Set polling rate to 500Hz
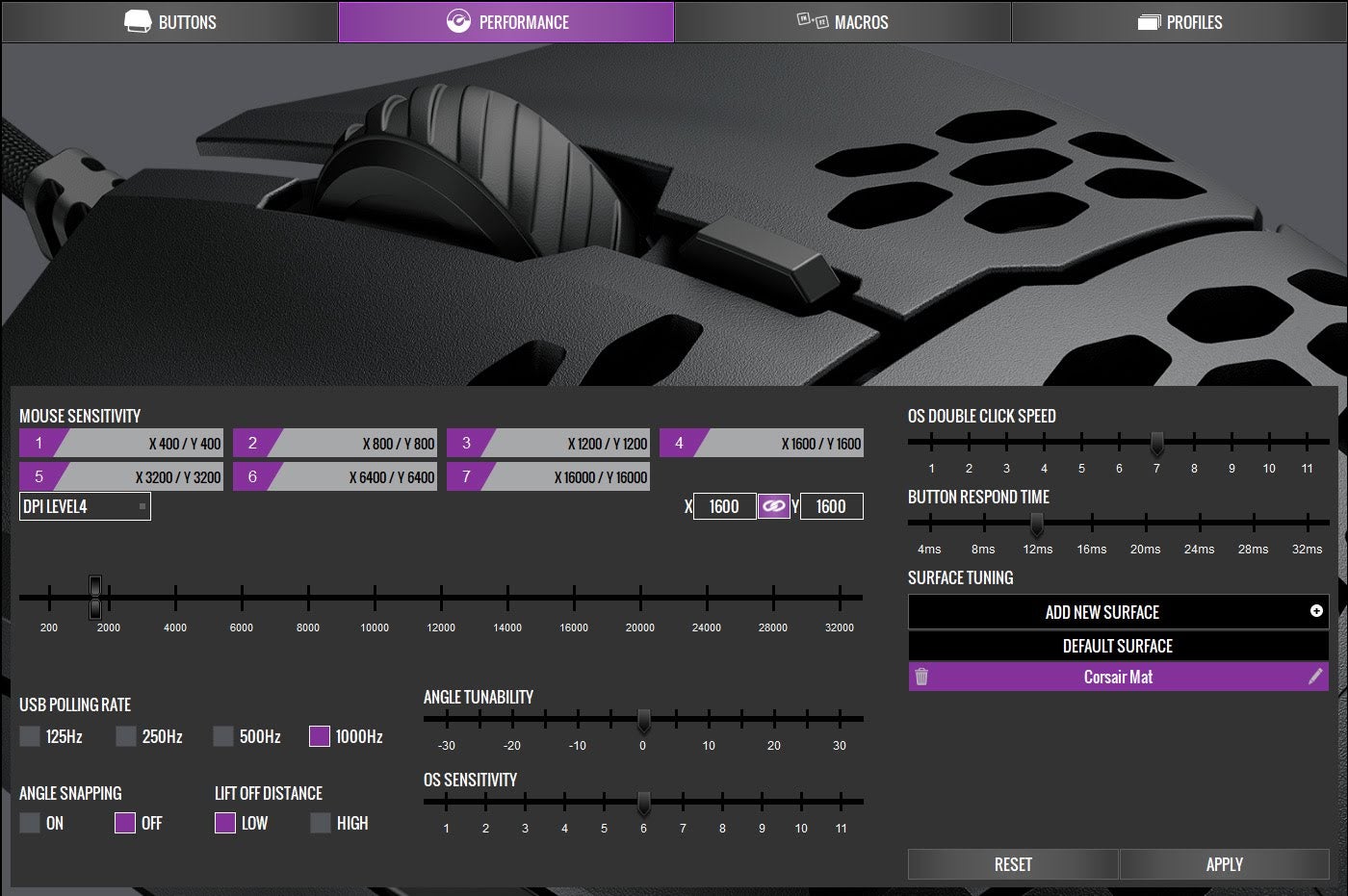 click(x=223, y=736)
